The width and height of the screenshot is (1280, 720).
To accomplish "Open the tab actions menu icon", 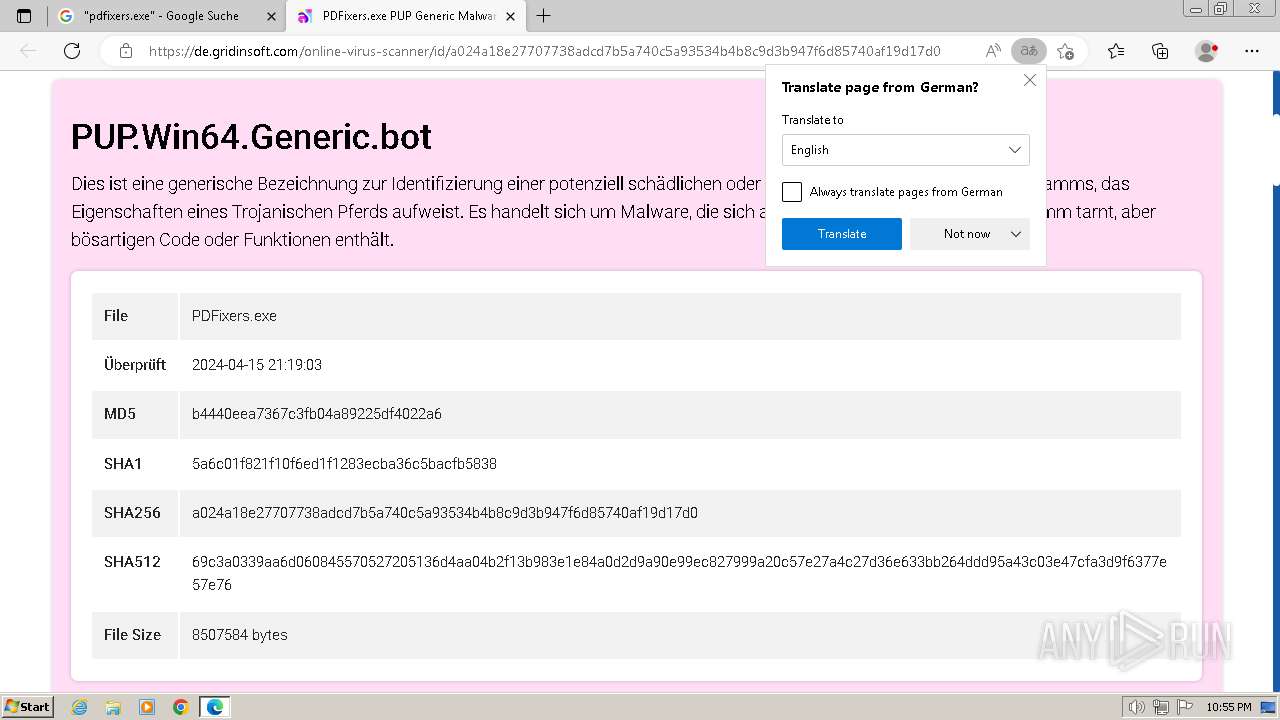I will coord(24,16).
